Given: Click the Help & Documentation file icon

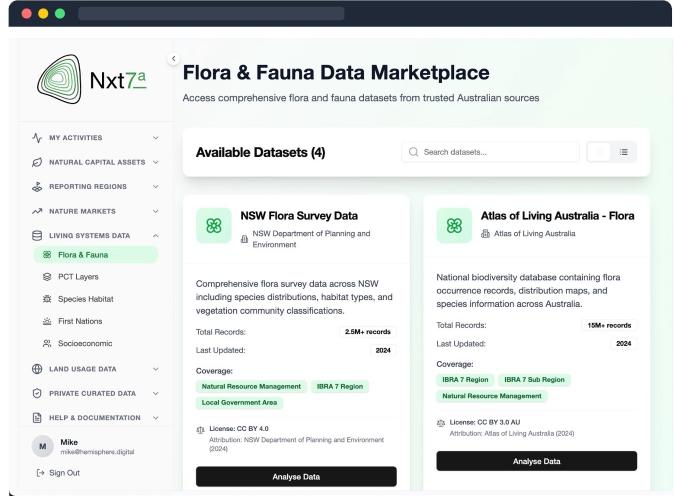Looking at the screenshot, I should tap(37, 417).
